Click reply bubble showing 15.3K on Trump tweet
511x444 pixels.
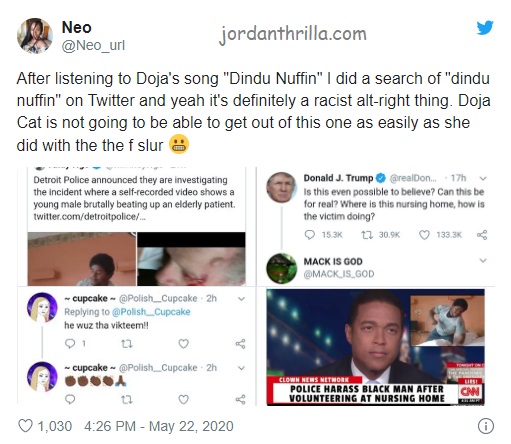310,235
